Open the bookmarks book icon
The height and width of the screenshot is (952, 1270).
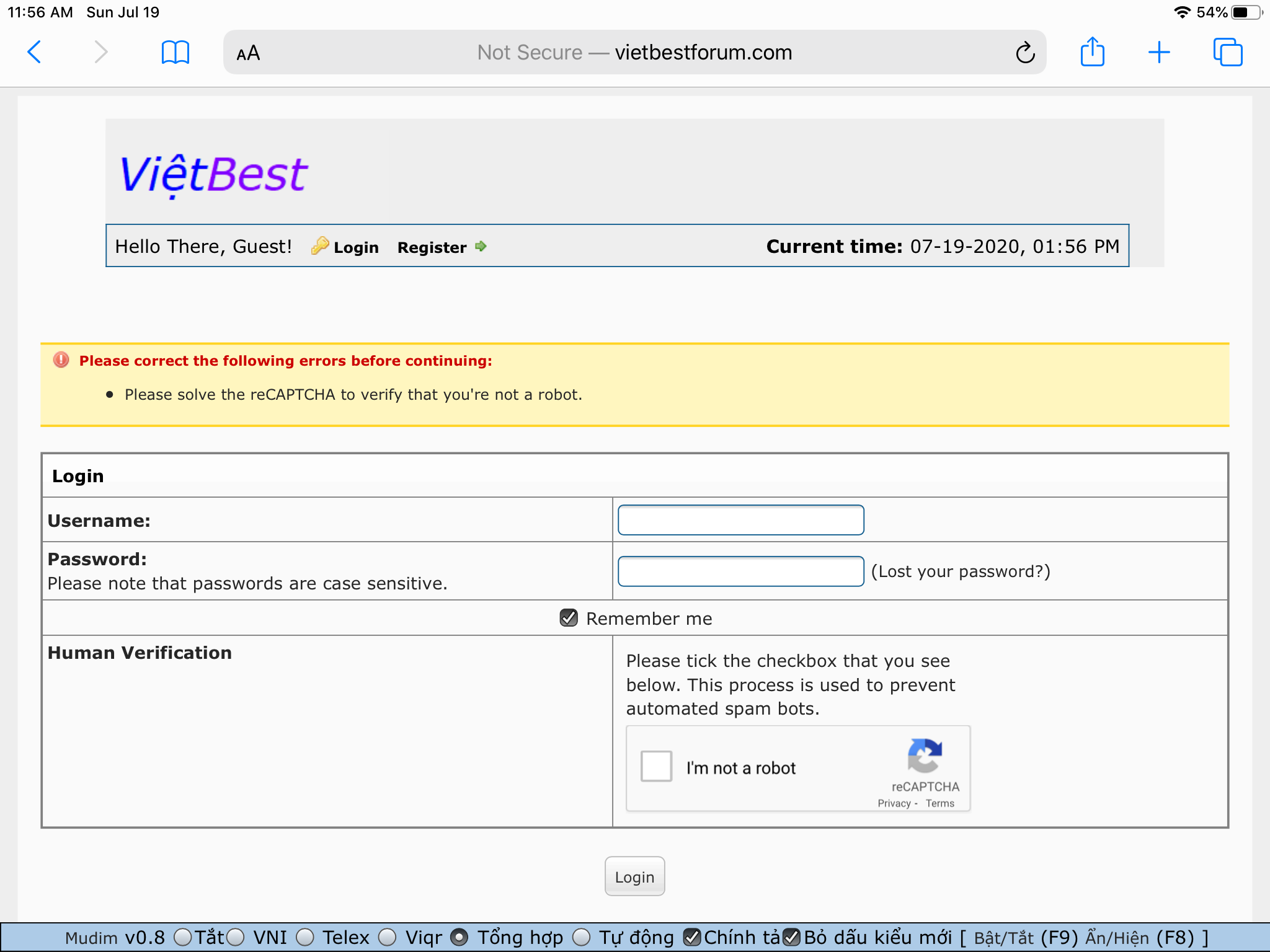click(175, 52)
